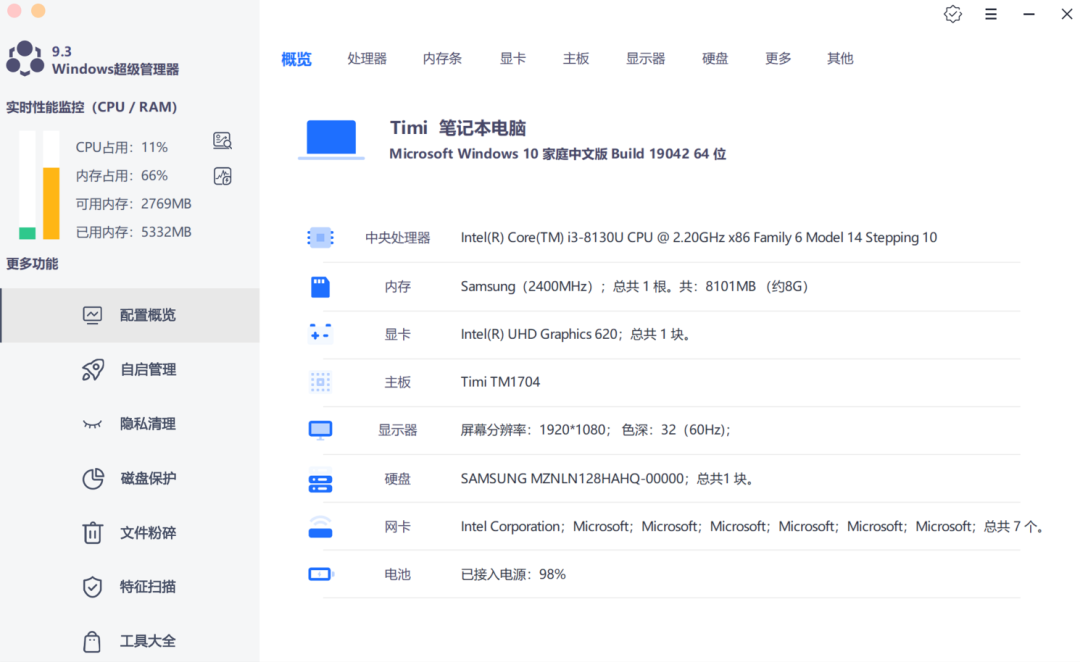1080x662 pixels.
Task: Click the 实时性能监控 (CPU / RAM) heading
Action: tap(92, 107)
